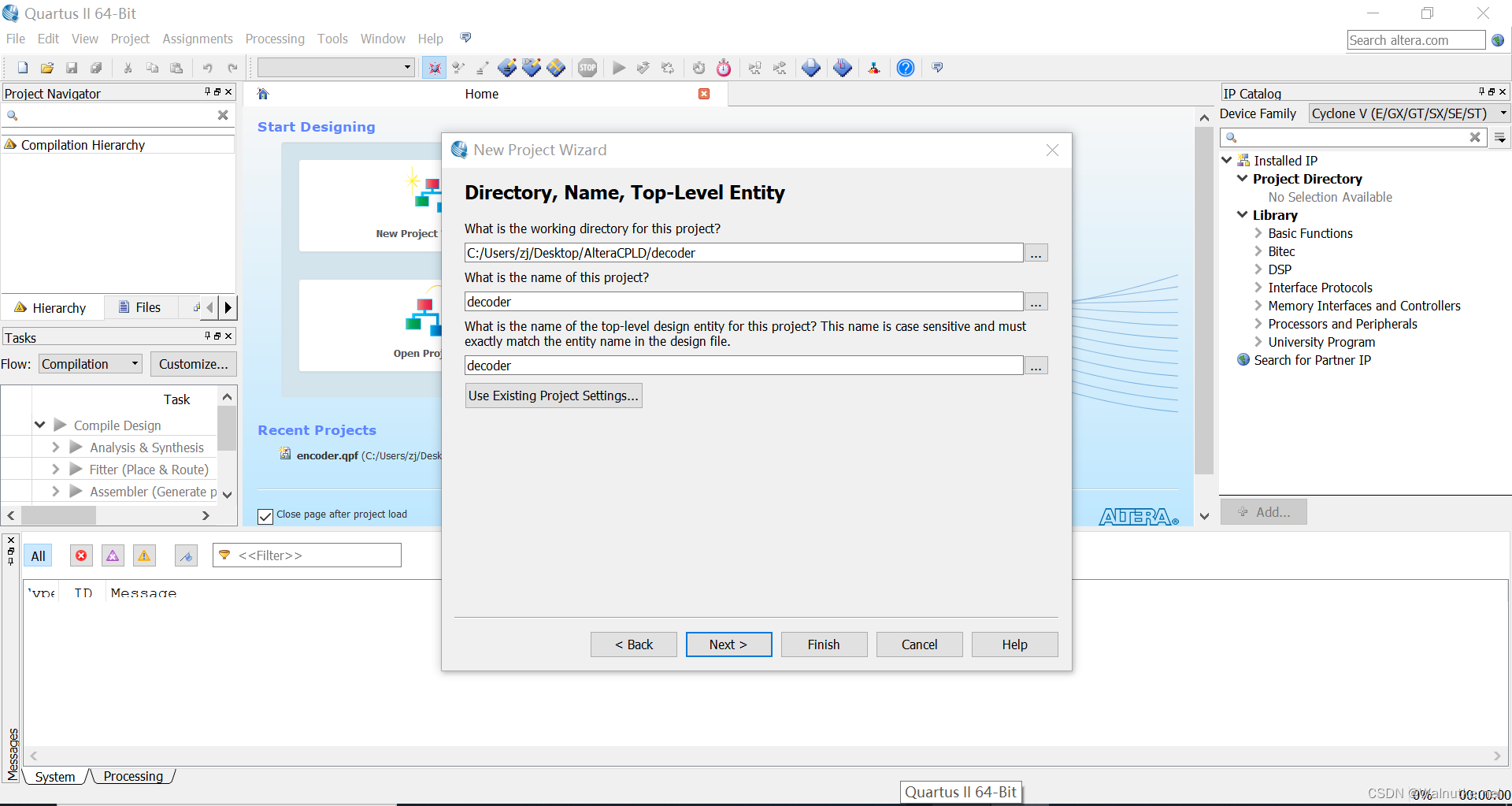The width and height of the screenshot is (1512, 806).
Task: Click the Programmer icon in the toolbar
Action: coord(843,68)
